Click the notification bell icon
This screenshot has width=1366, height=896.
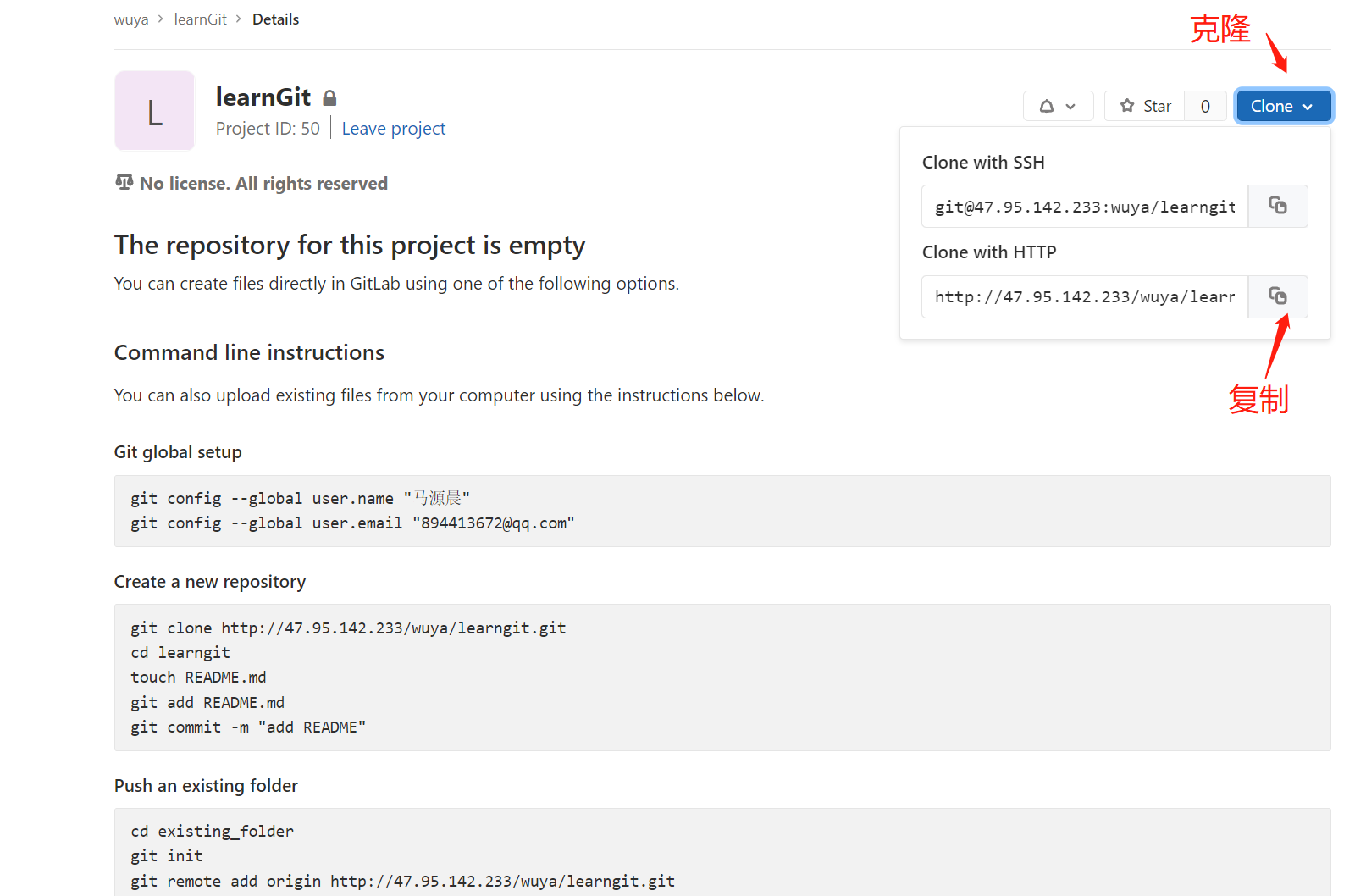click(1047, 107)
